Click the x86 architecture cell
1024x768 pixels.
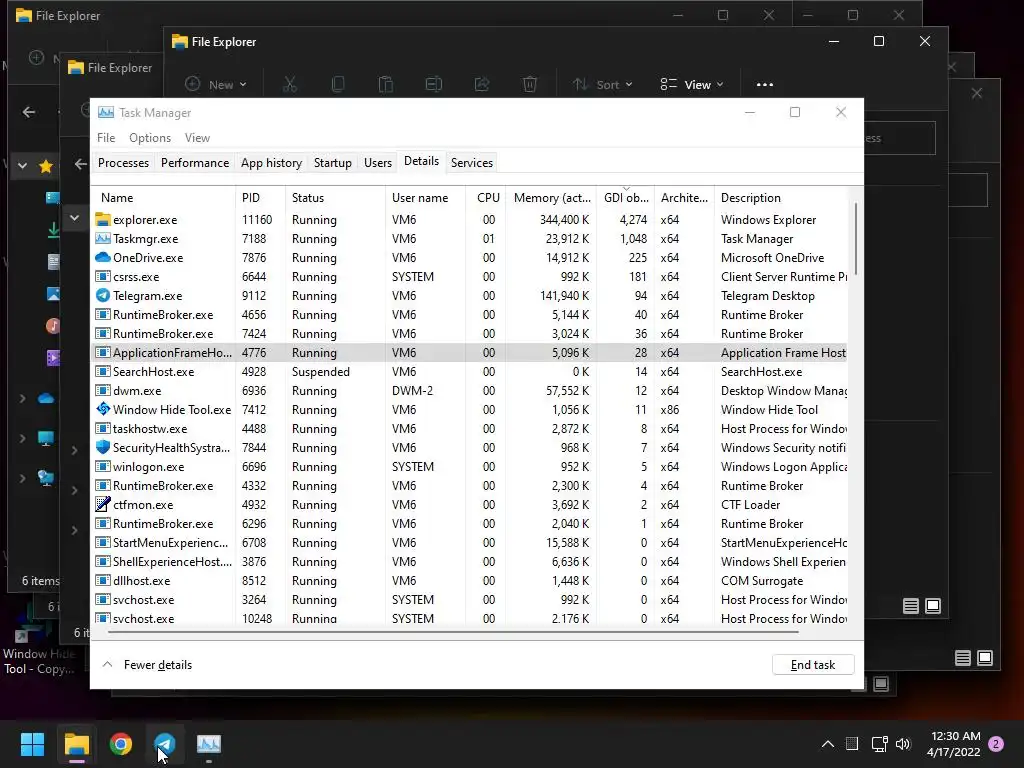coord(669,409)
